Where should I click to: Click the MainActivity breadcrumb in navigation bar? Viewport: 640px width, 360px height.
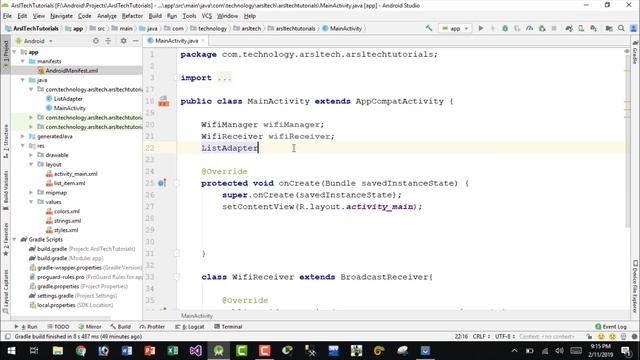click(x=342, y=28)
